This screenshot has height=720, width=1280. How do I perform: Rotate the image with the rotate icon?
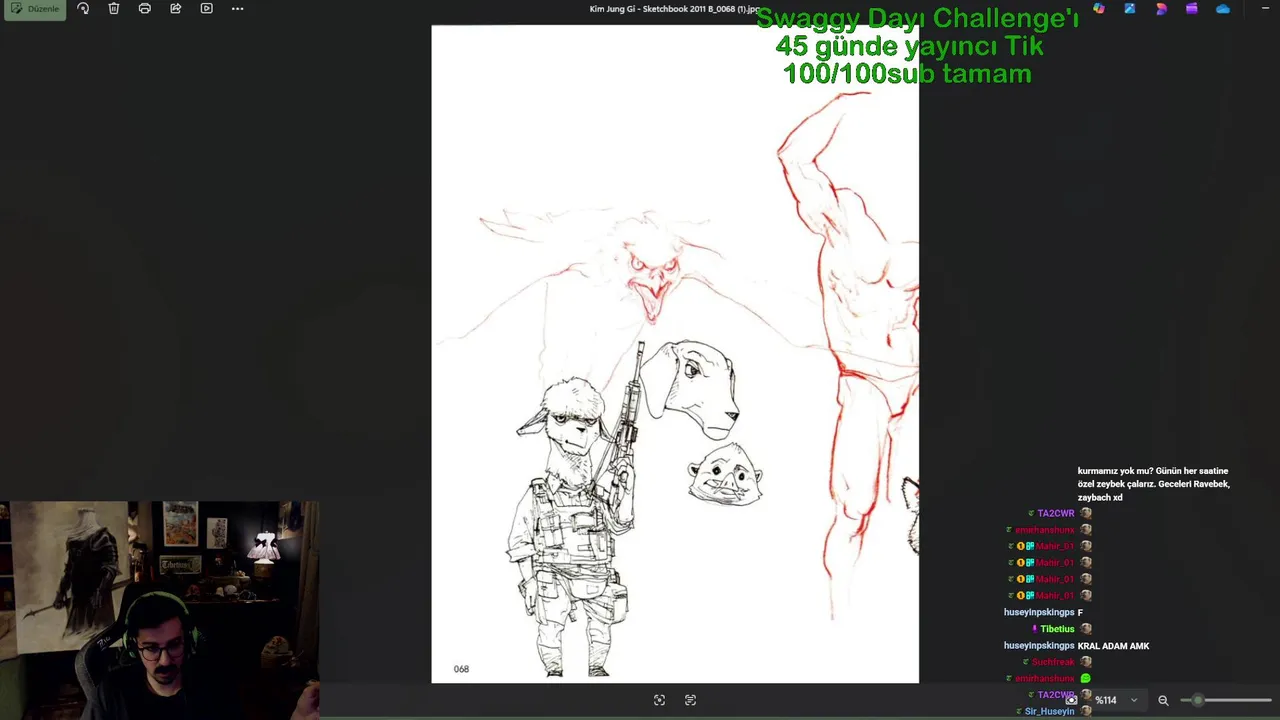click(83, 9)
